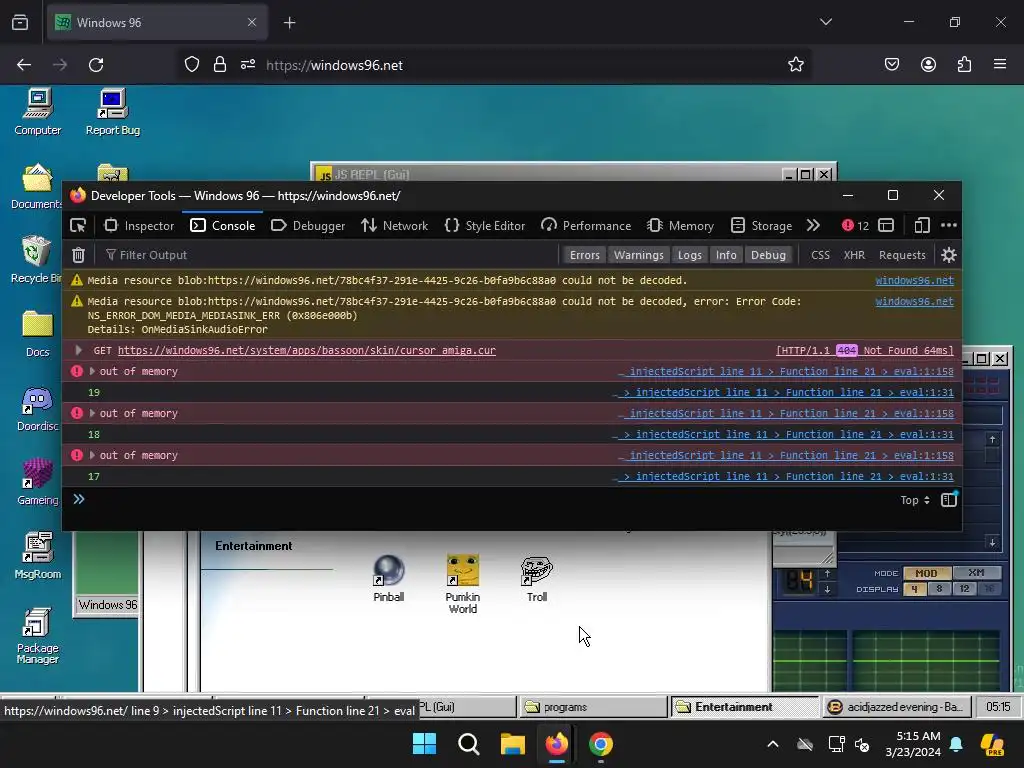Toggle the Debug filter
1024x768 pixels.
click(768, 255)
